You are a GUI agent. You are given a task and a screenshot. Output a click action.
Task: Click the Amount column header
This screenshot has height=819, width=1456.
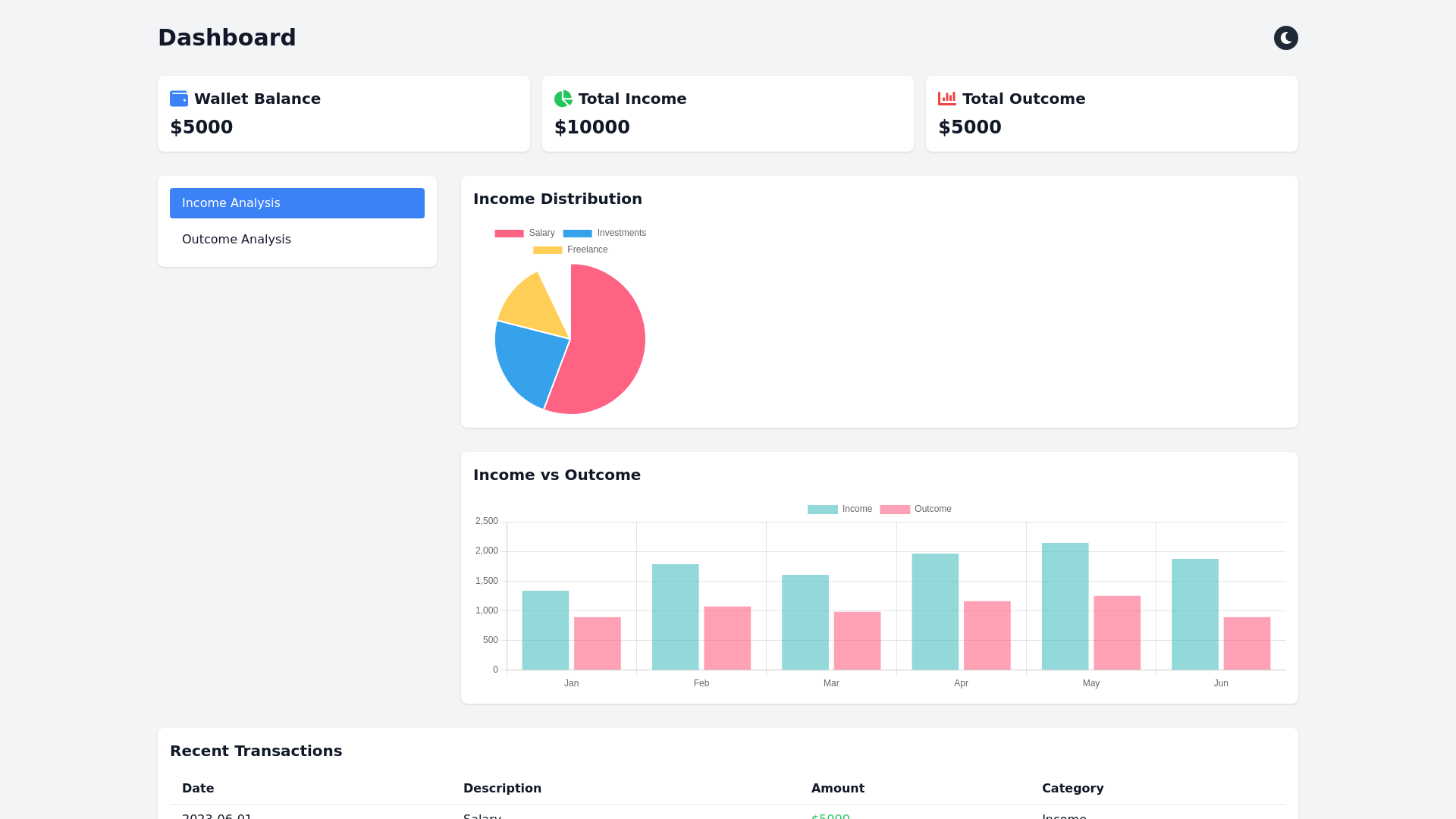tap(837, 789)
